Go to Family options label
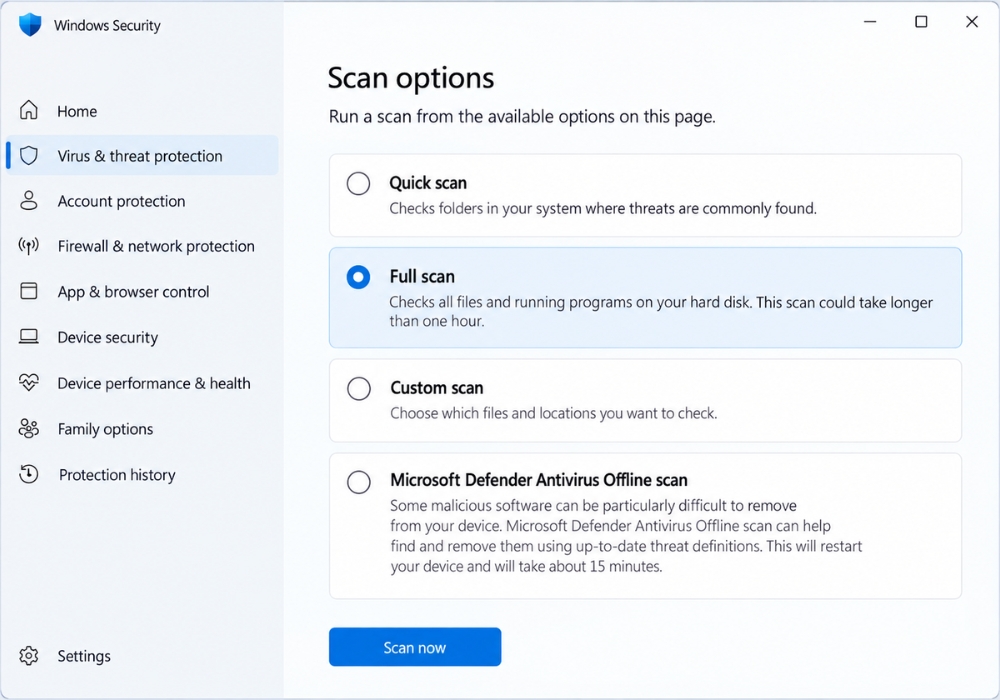The height and width of the screenshot is (700, 1000). tap(105, 429)
